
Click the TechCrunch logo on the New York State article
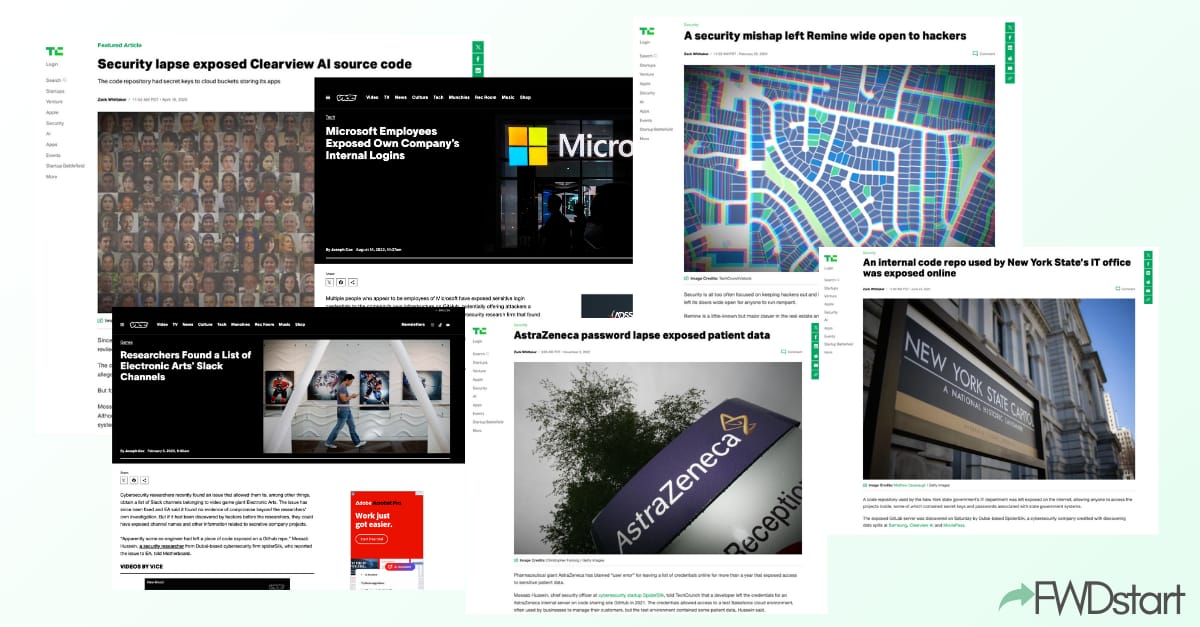pos(830,258)
